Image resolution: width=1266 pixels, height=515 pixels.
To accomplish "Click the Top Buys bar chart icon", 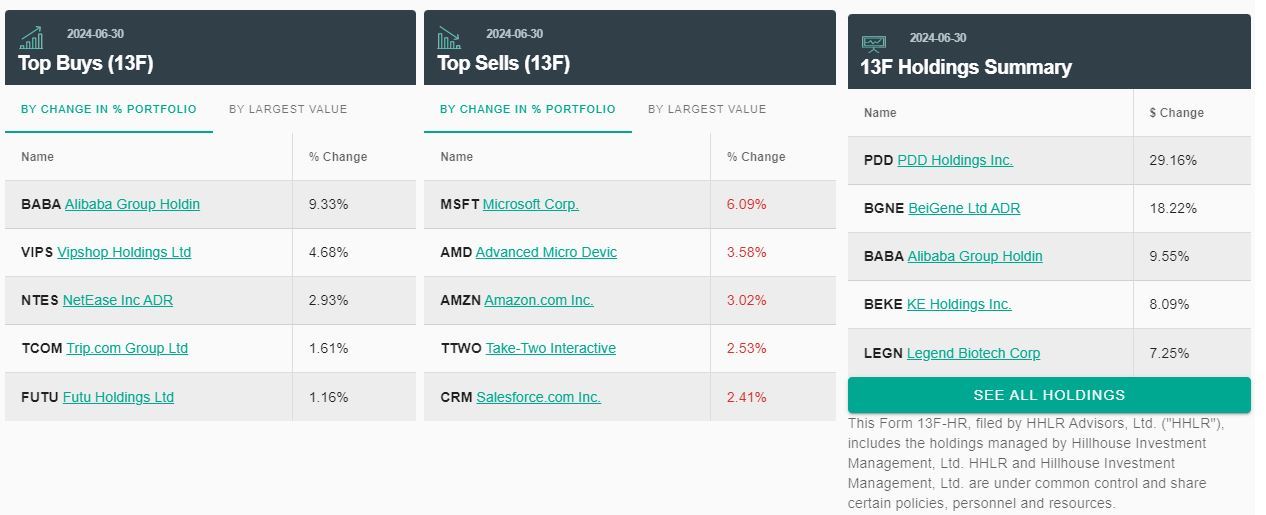I will coord(31,39).
